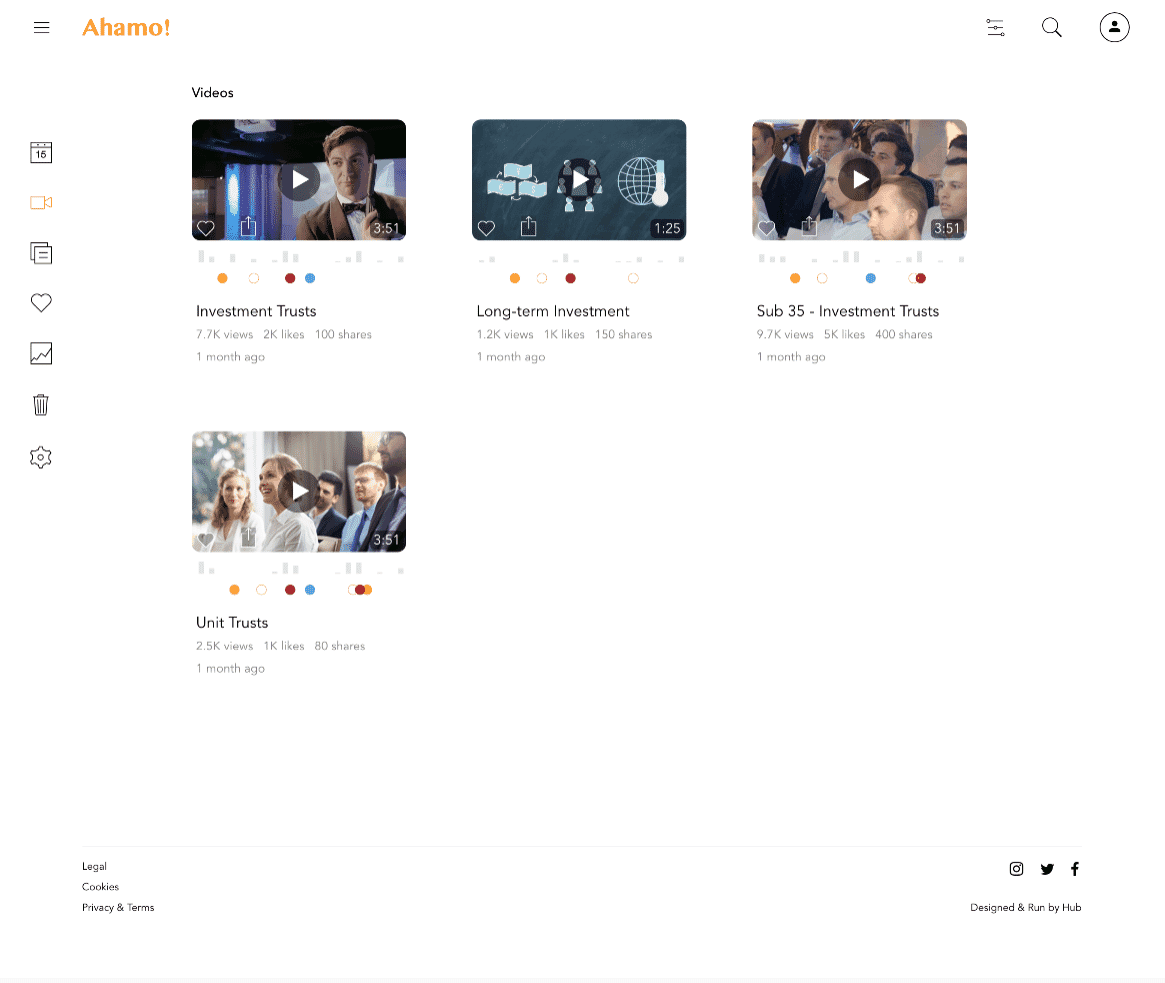Click 7.7K views text
Image resolution: width=1165 pixels, height=983 pixels.
(x=224, y=334)
